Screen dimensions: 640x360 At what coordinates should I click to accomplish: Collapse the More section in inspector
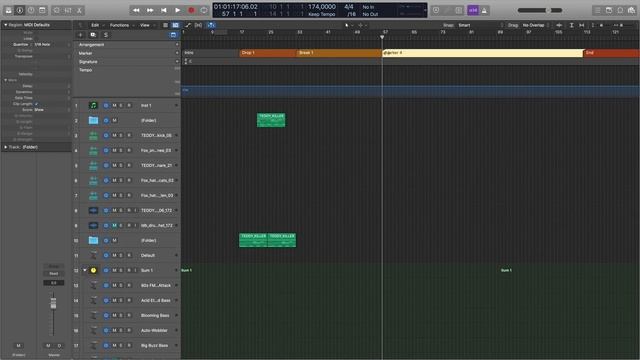6,80
